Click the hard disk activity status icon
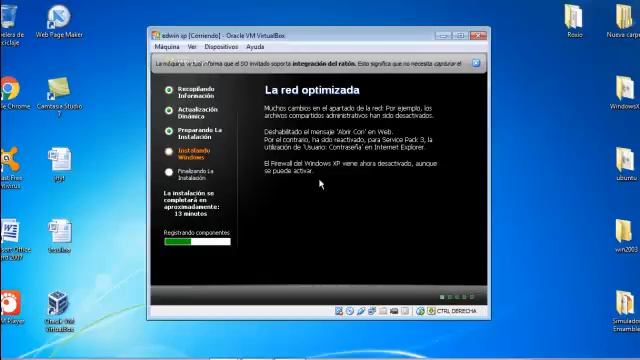The width and height of the screenshot is (640, 360). click(x=339, y=311)
